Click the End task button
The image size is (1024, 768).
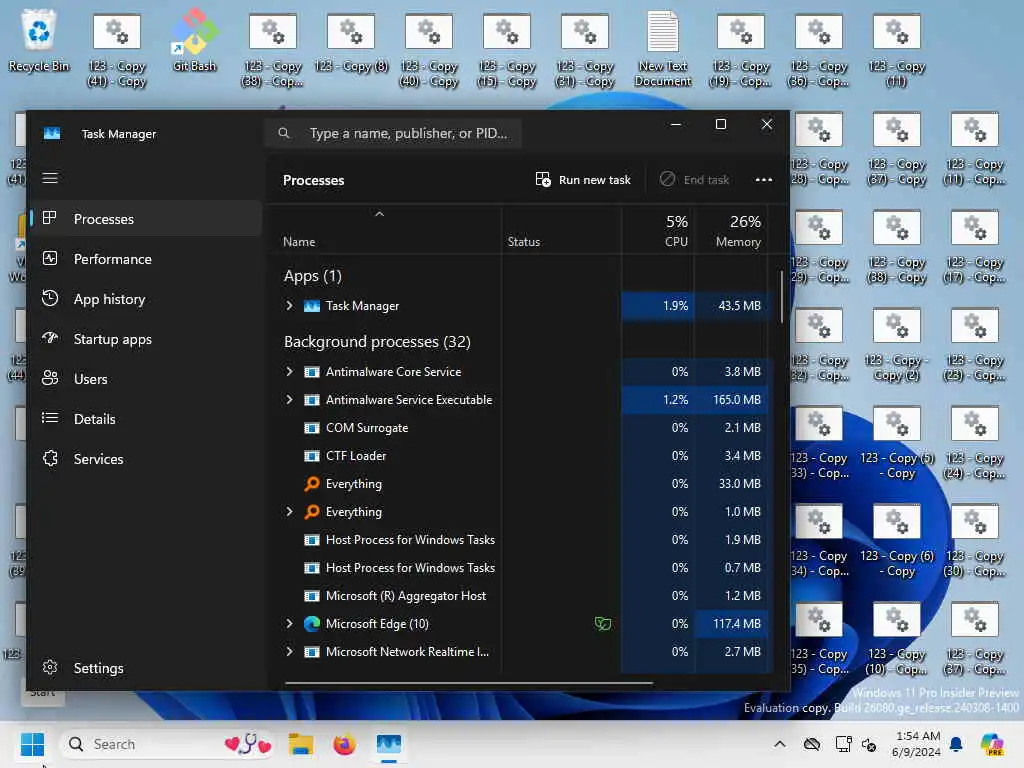point(695,180)
